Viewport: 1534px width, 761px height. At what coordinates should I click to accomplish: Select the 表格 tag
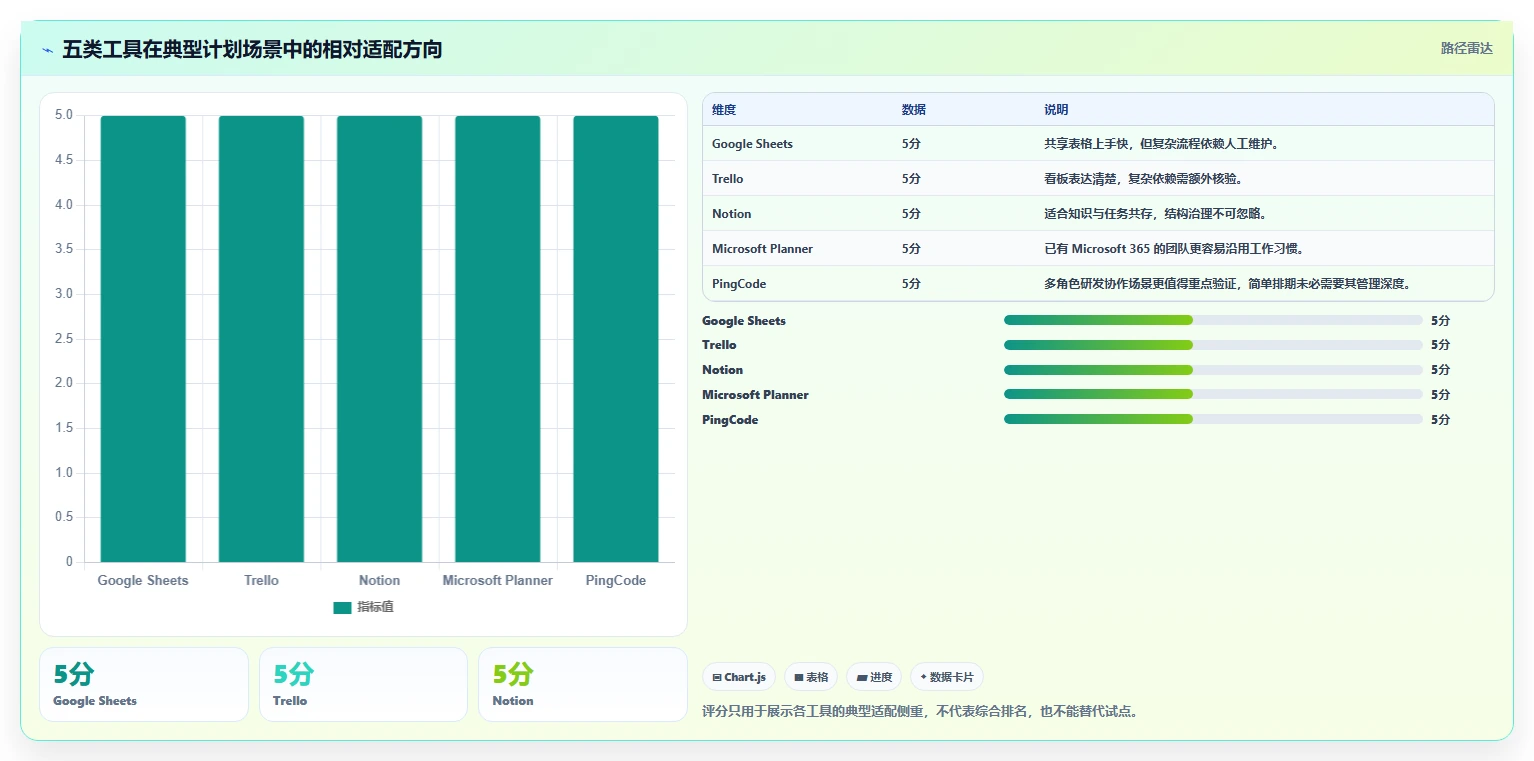click(x=810, y=677)
